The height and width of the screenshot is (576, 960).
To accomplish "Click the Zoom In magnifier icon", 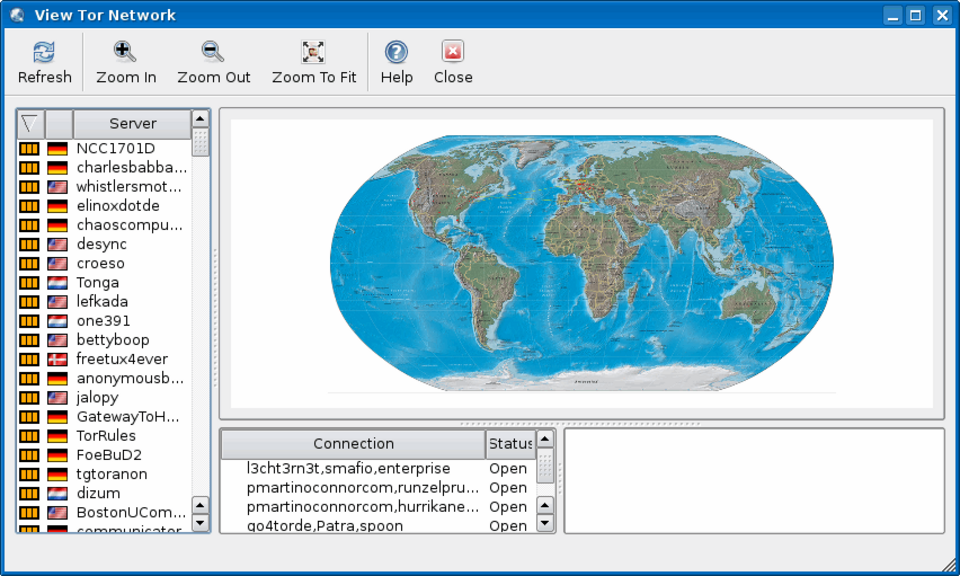I will 125,52.
